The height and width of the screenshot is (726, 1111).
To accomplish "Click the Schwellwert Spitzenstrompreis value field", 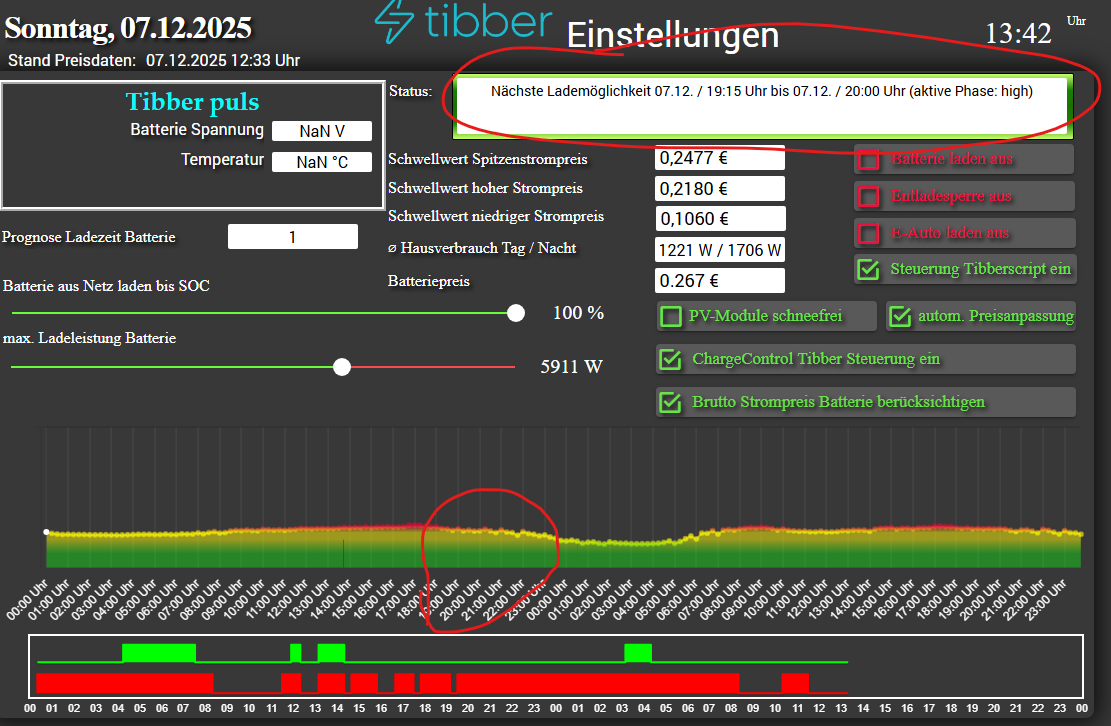I will [720, 158].
